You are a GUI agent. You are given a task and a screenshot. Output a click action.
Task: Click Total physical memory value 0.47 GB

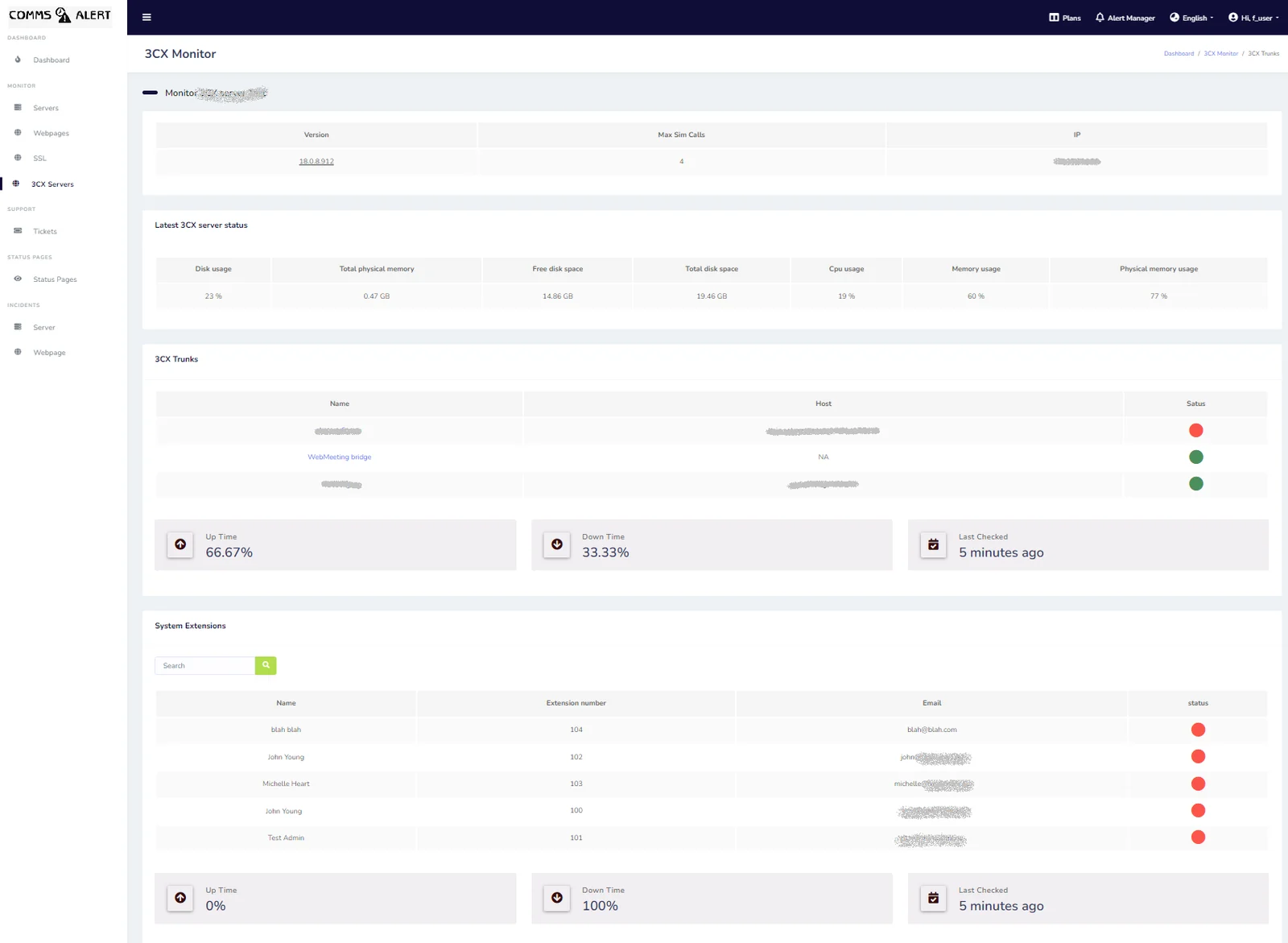point(377,296)
